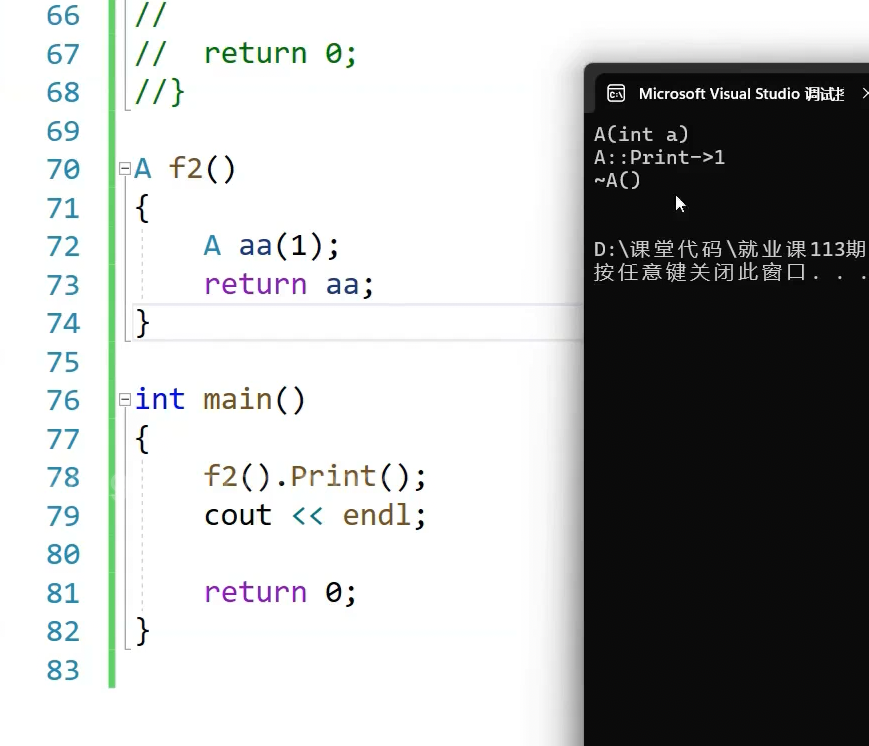
Task: Click the 'f2().Print();' call
Action: pos(315,477)
